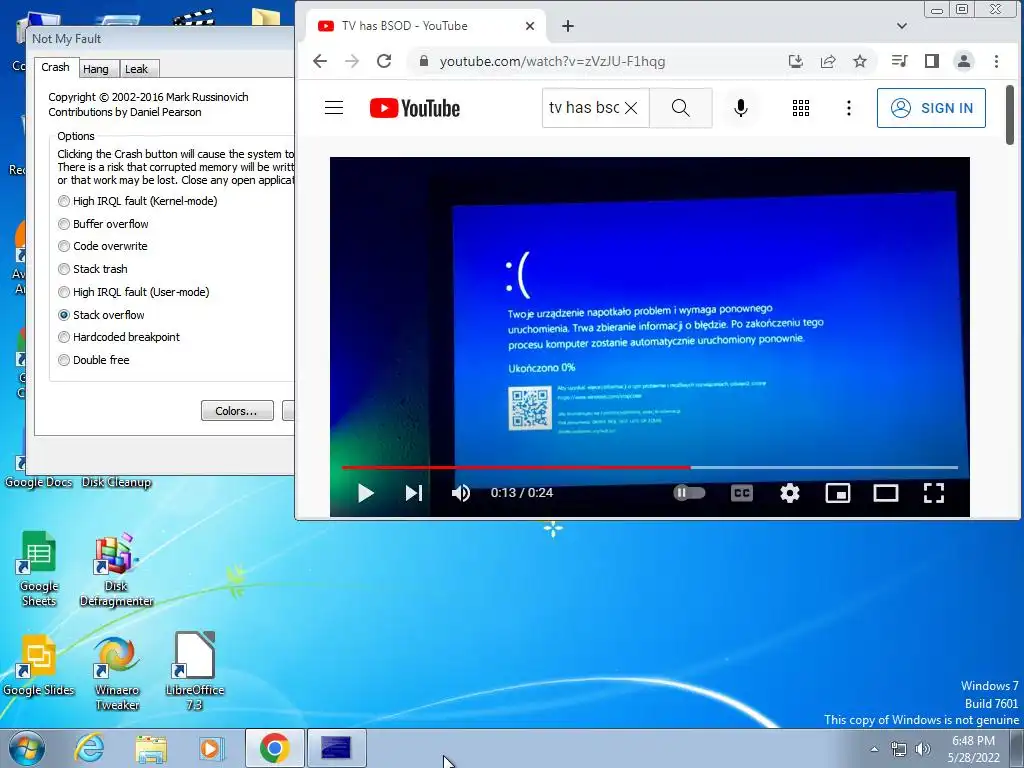1024x768 pixels.
Task: Open Windows Media Player from taskbar
Action: (x=212, y=748)
